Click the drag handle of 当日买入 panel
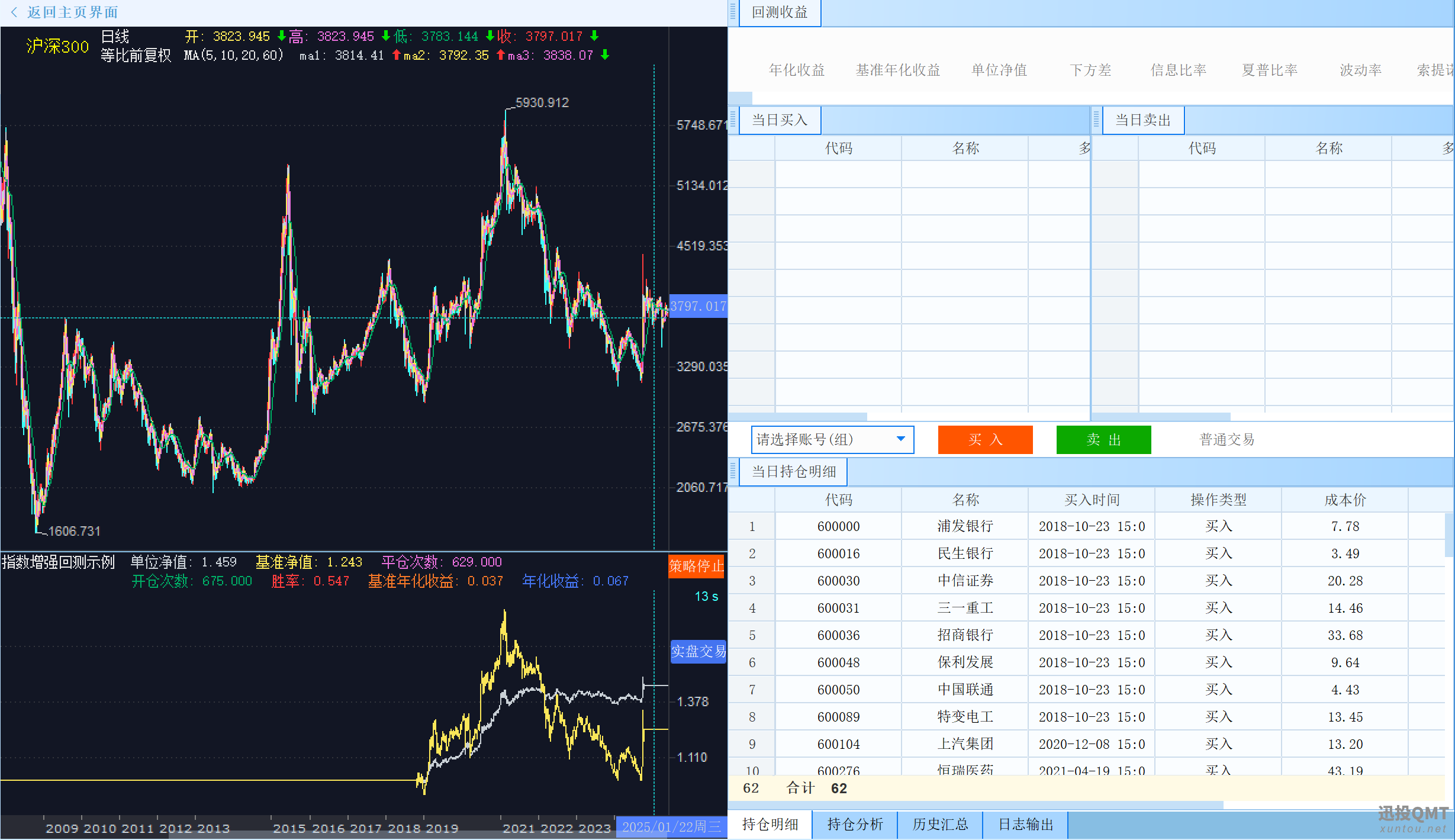Image resolution: width=1455 pixels, height=840 pixels. click(x=733, y=120)
